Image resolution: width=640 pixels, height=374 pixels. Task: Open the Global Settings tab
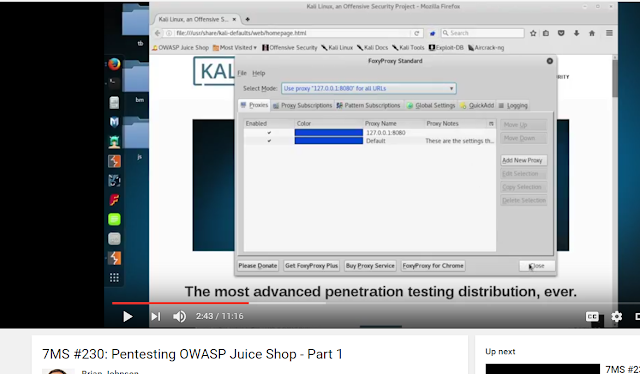(431, 105)
